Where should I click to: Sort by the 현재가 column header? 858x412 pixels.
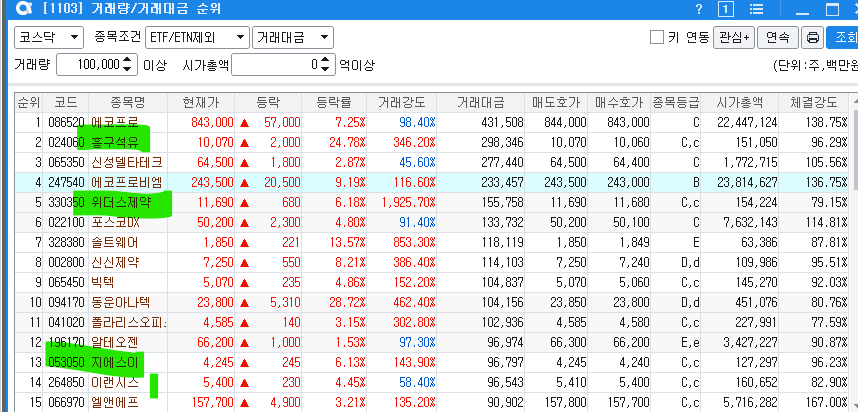pos(200,102)
